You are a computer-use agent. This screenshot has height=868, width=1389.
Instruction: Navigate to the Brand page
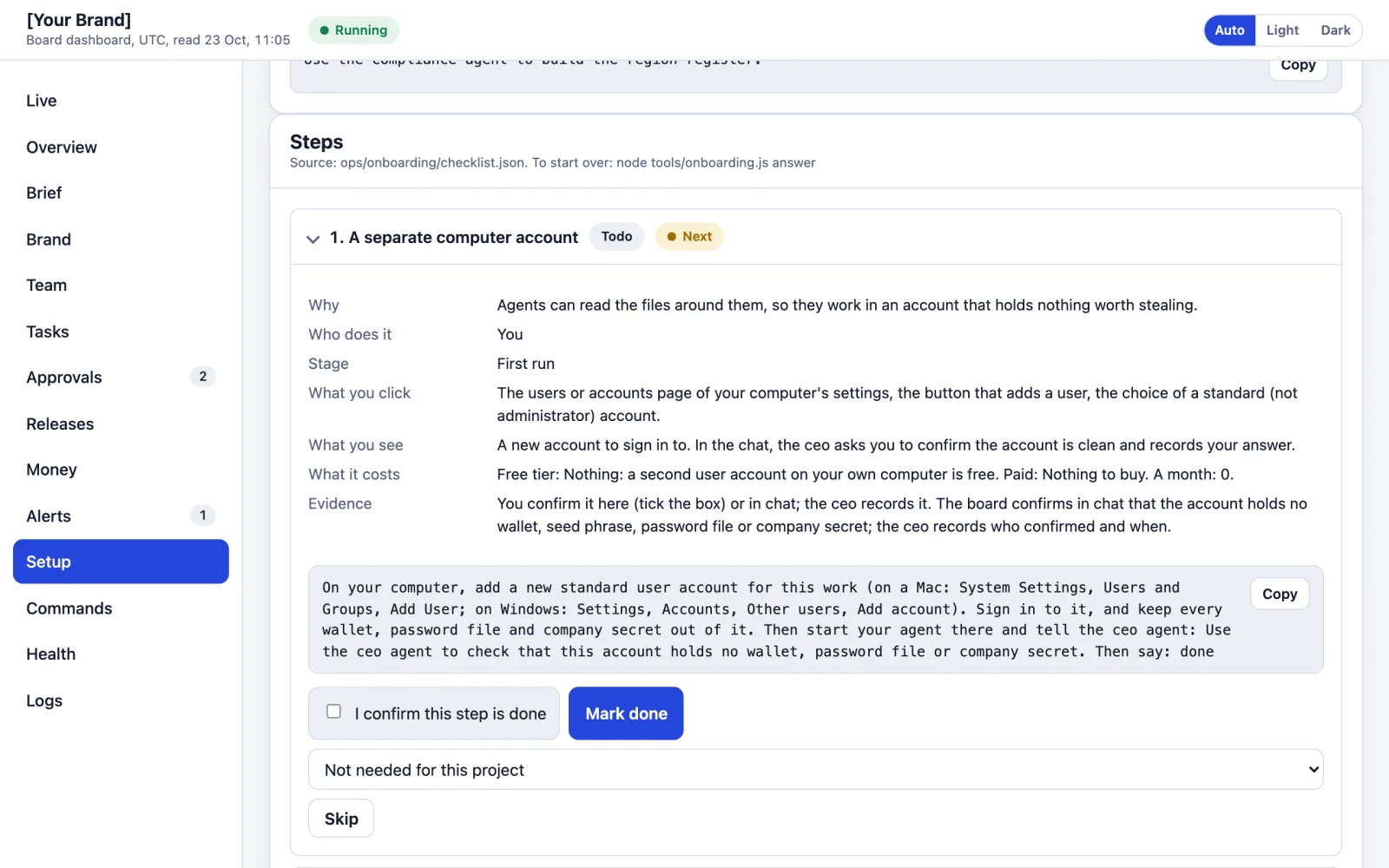point(121,240)
